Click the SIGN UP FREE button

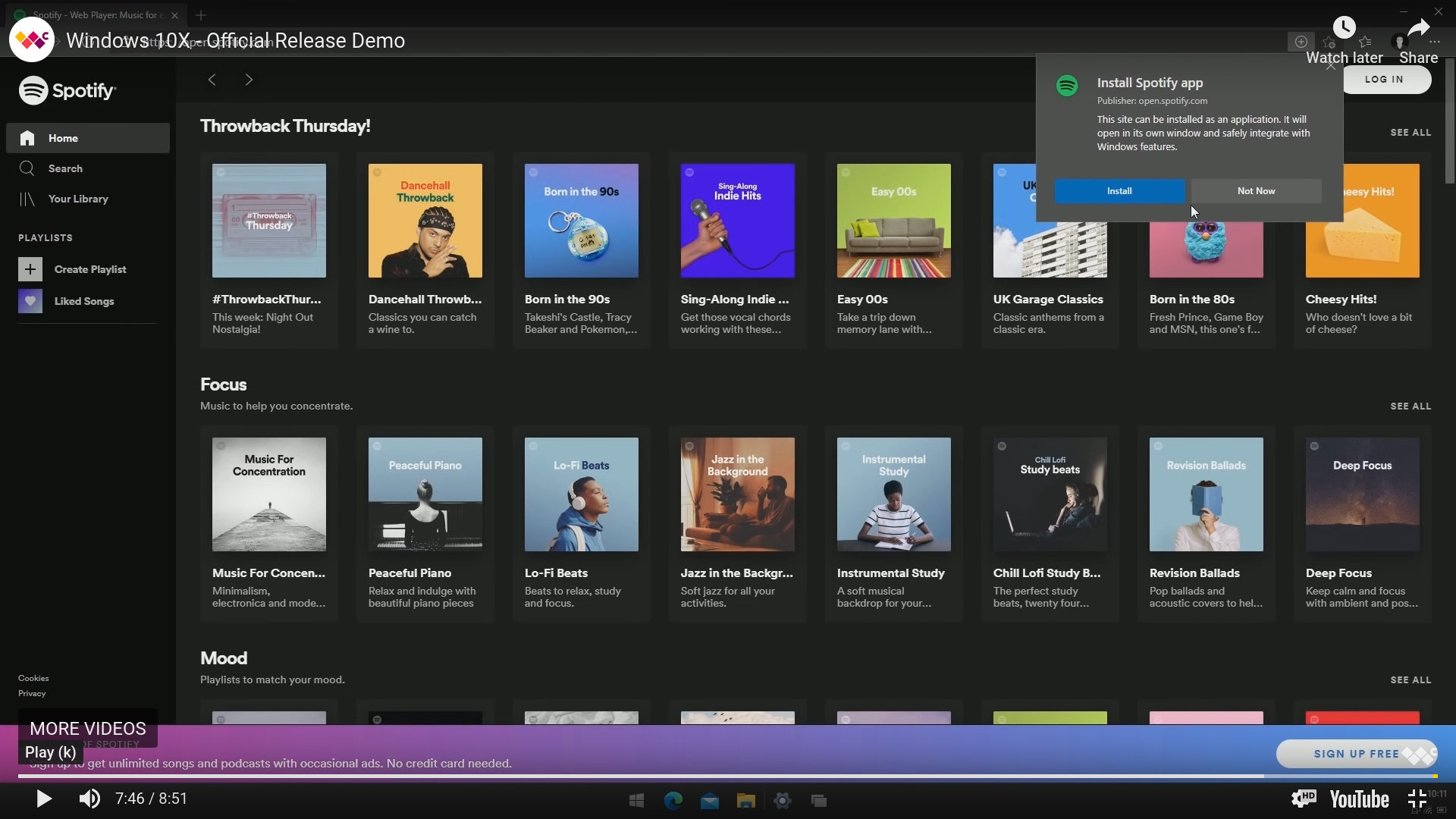[1356, 754]
